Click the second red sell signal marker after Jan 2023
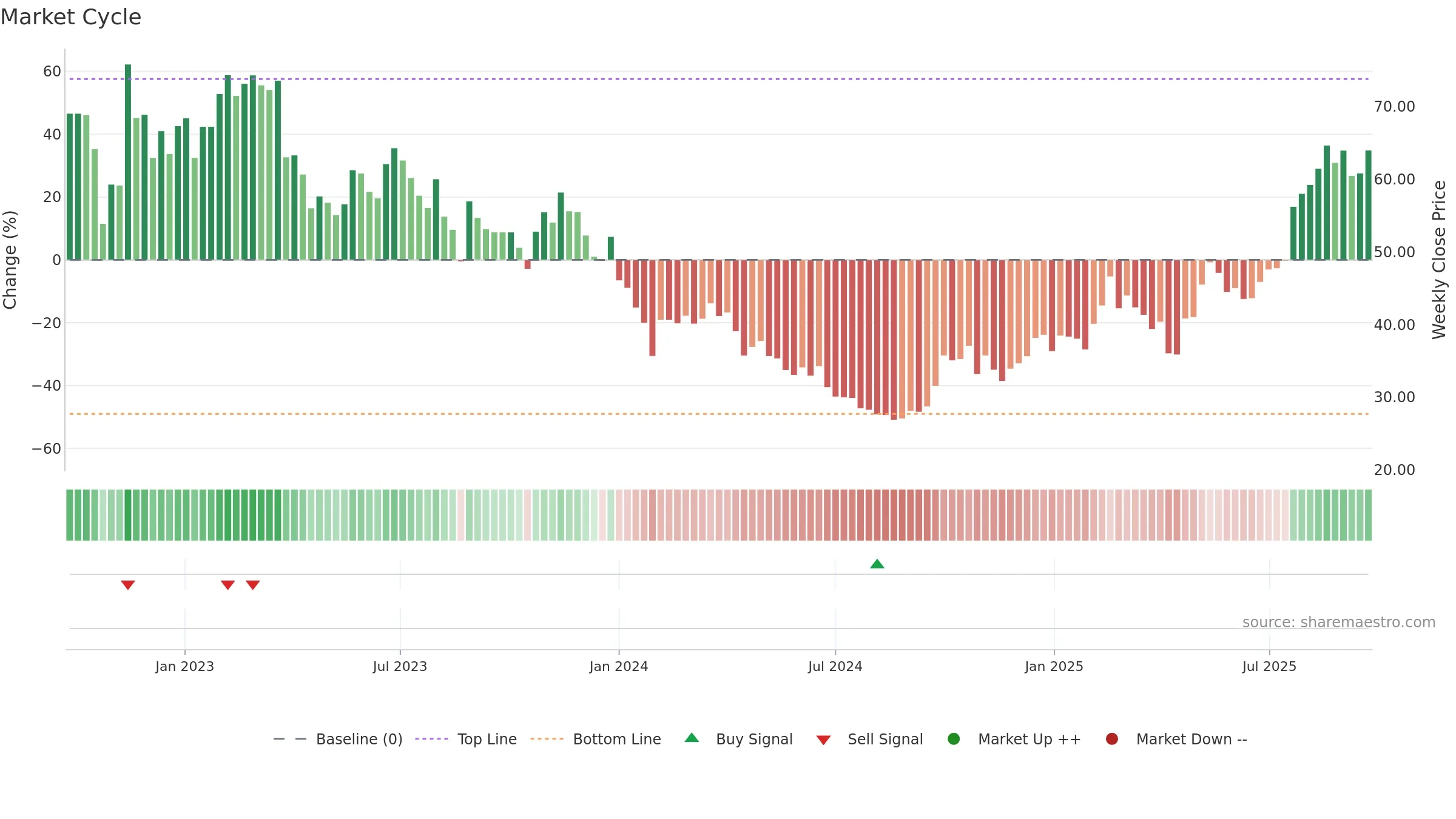The height and width of the screenshot is (819, 1456). tap(228, 585)
